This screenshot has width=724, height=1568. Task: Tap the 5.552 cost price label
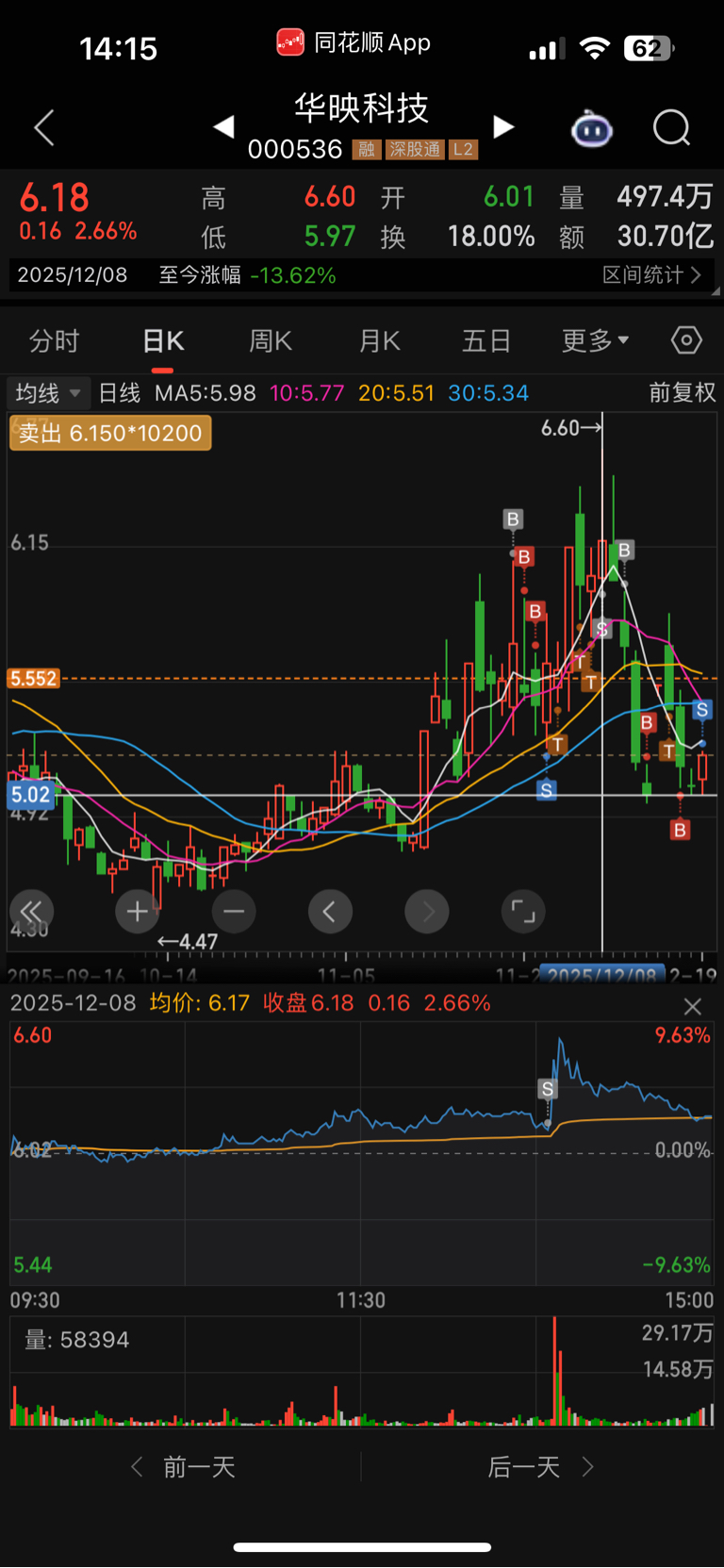point(33,679)
